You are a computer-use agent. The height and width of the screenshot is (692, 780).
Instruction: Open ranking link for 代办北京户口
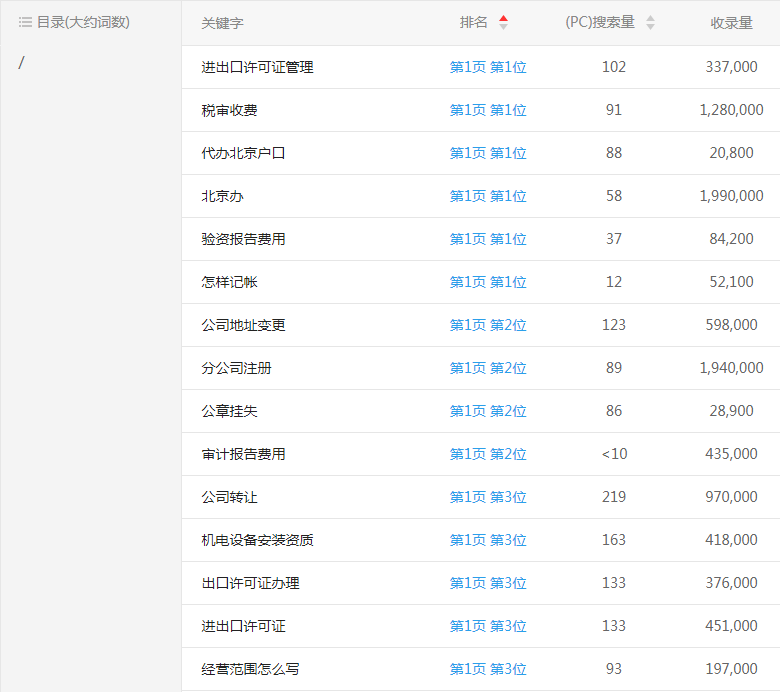pos(488,153)
